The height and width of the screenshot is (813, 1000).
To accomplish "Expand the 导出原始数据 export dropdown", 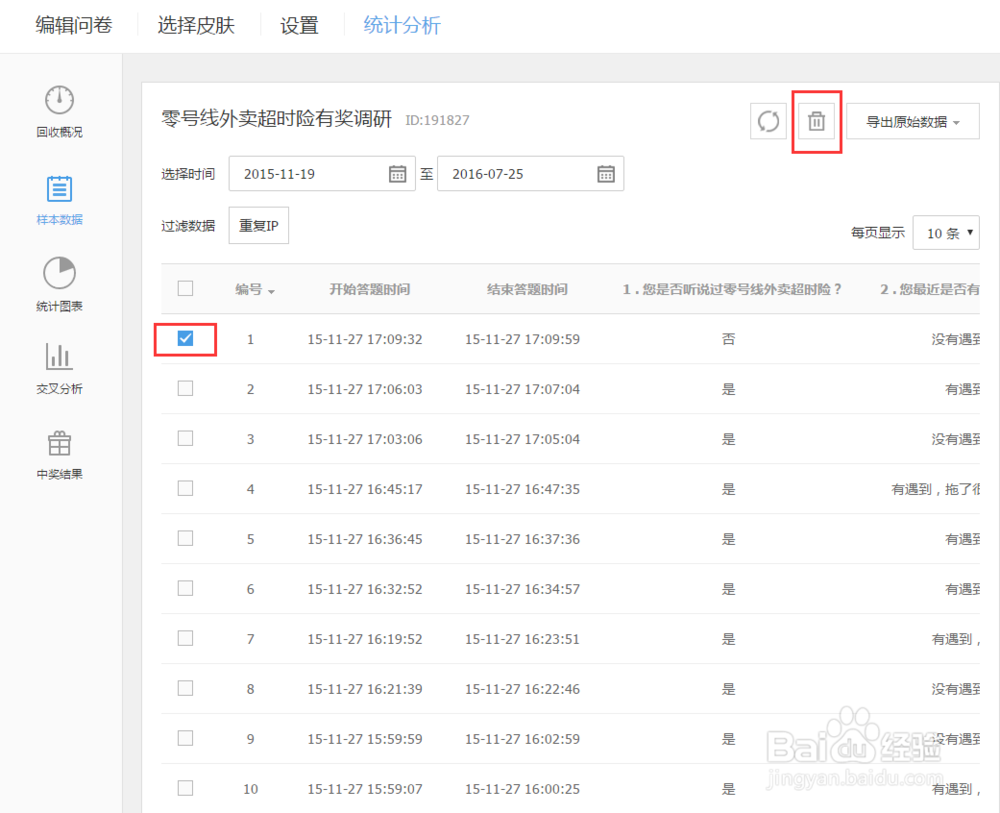I will point(912,120).
